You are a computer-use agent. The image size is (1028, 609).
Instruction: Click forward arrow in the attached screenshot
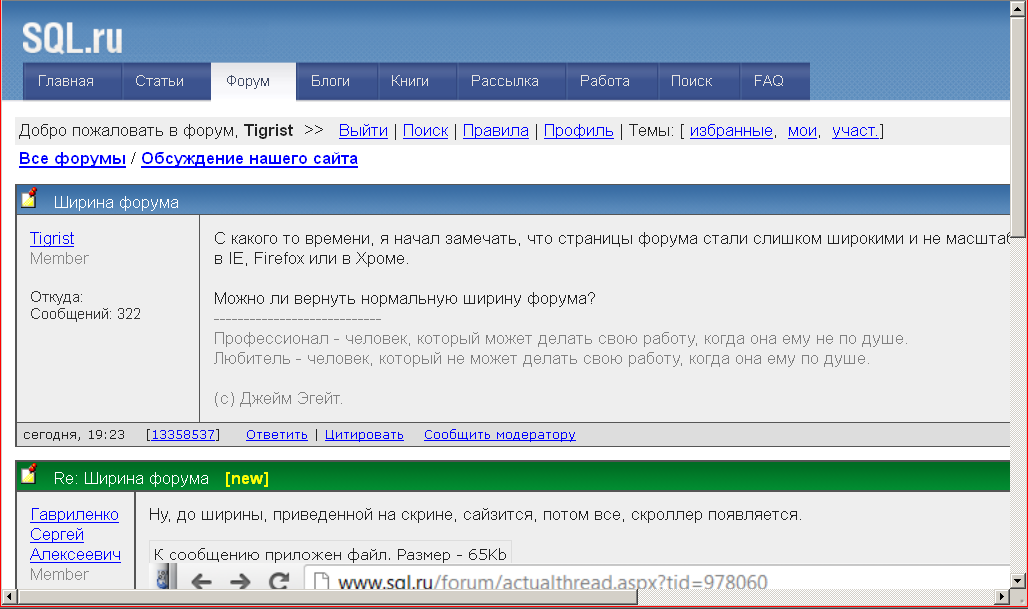tap(240, 581)
